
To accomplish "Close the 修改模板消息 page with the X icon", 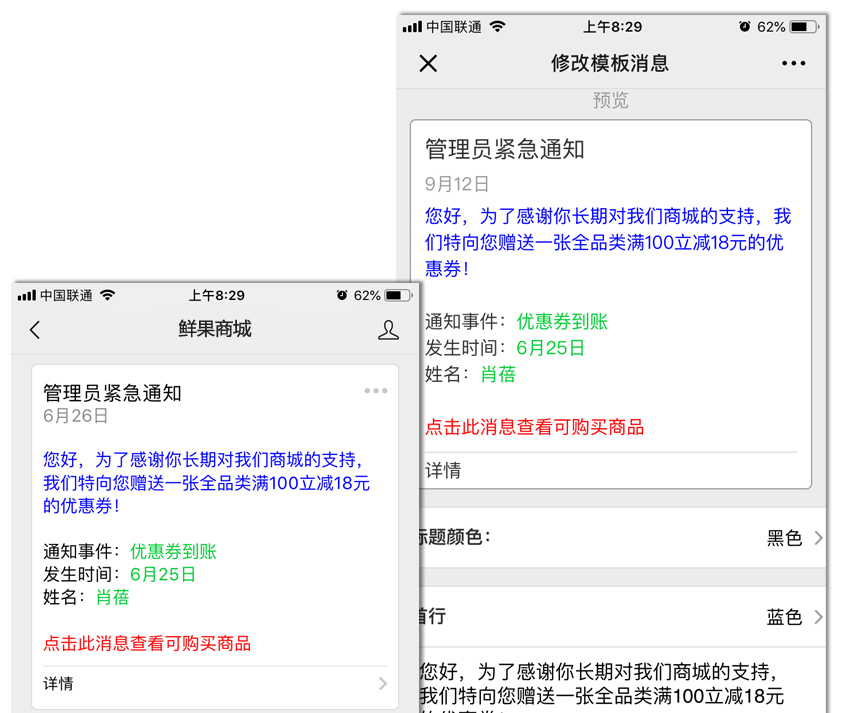I will [428, 64].
